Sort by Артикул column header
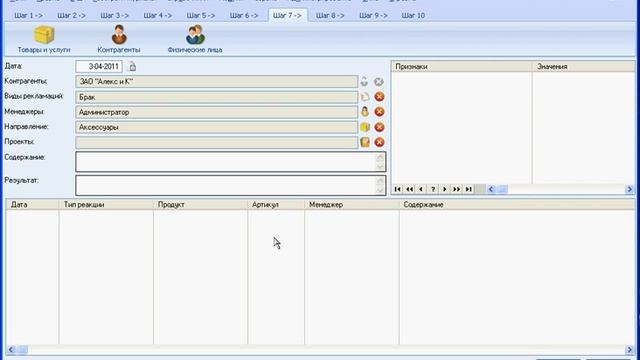 pos(276,204)
